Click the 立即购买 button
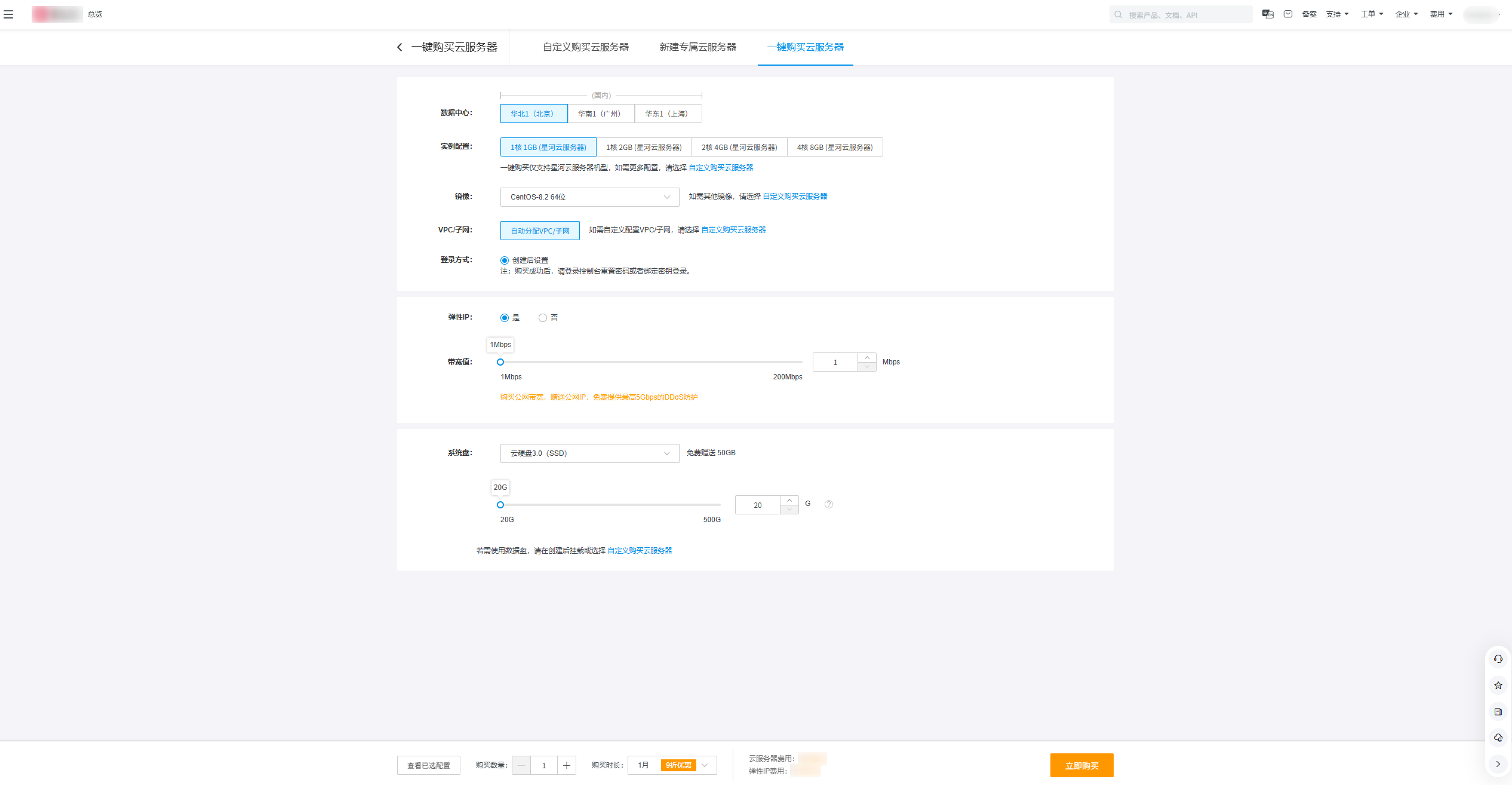The height and width of the screenshot is (785, 1512). 1081,765
